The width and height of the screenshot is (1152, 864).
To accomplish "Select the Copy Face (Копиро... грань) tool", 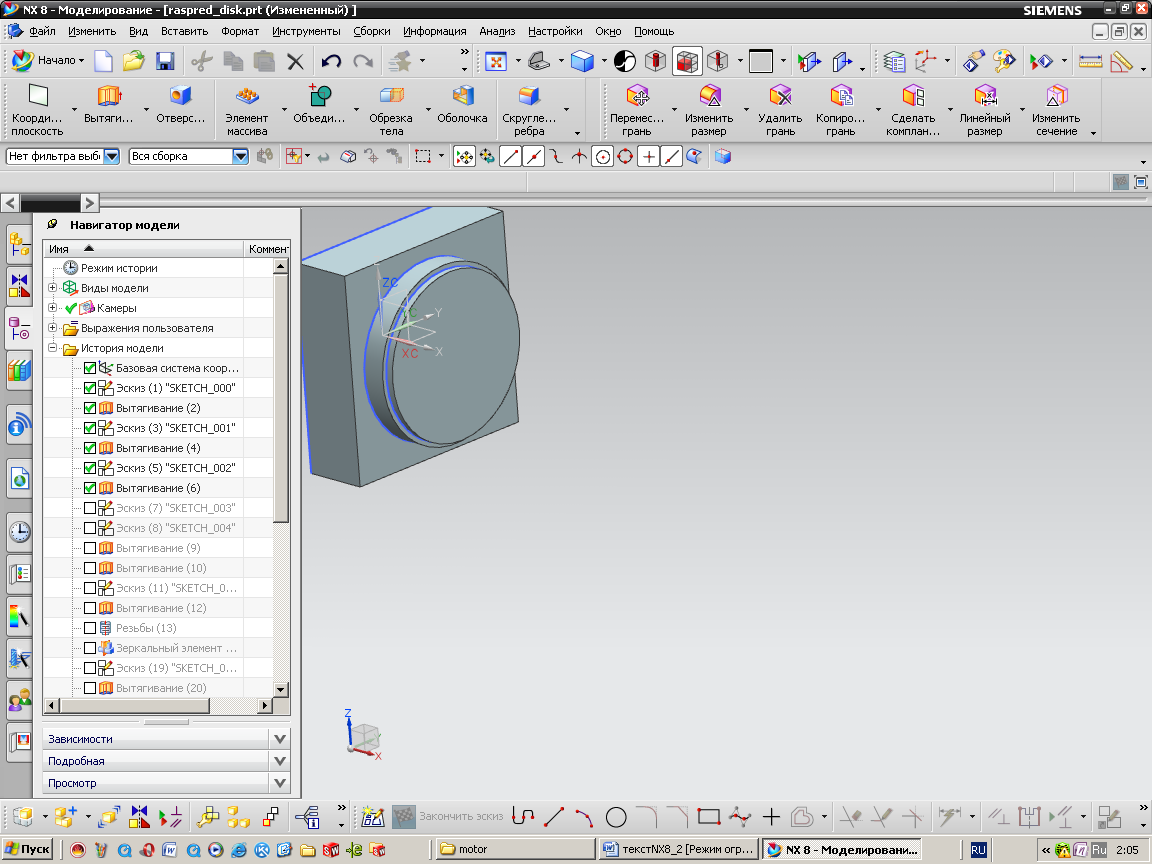I will (840, 110).
